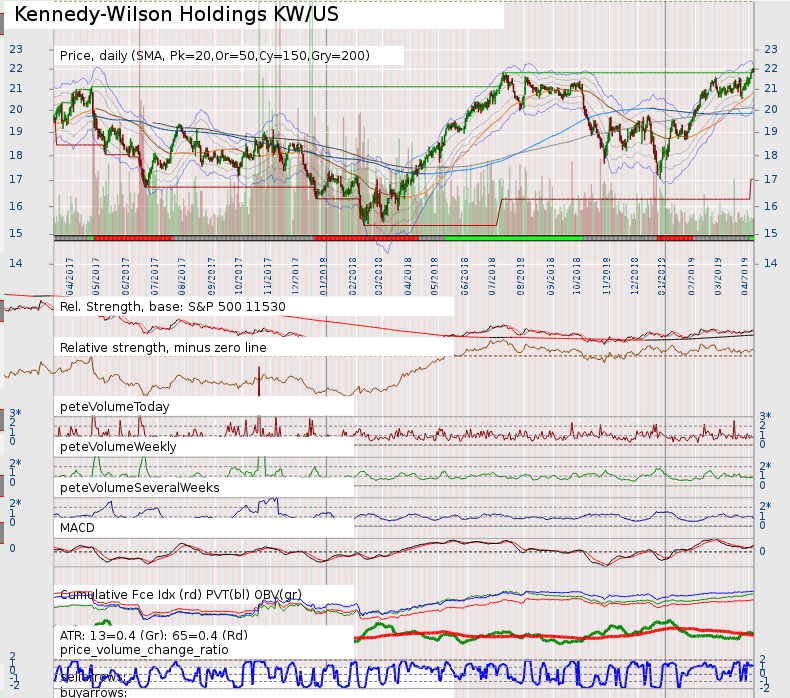
Task: Click the 0 mark on the MACD right axis
Action: (x=762, y=551)
